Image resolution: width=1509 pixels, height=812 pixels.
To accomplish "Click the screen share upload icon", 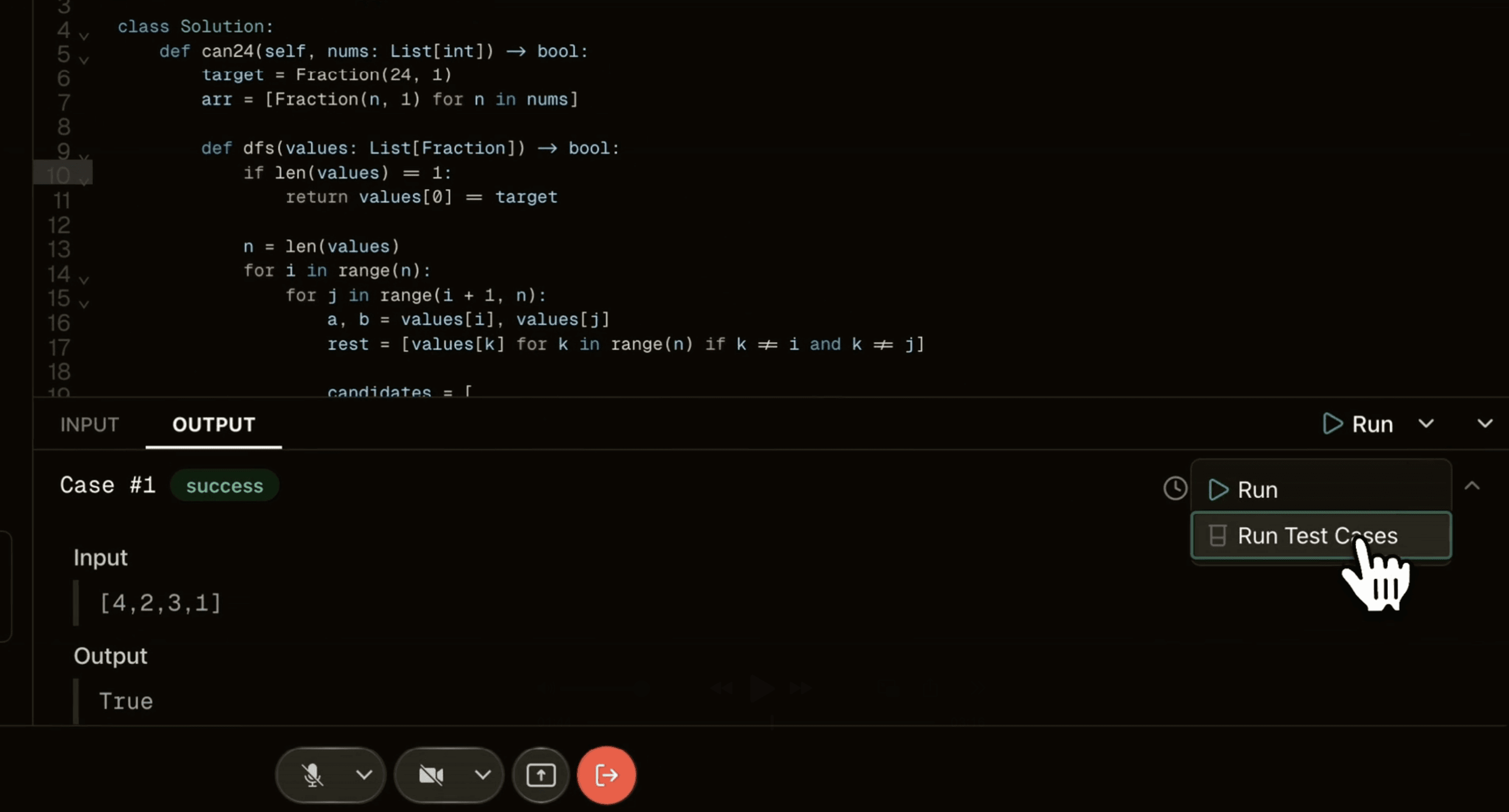I will pyautogui.click(x=540, y=775).
